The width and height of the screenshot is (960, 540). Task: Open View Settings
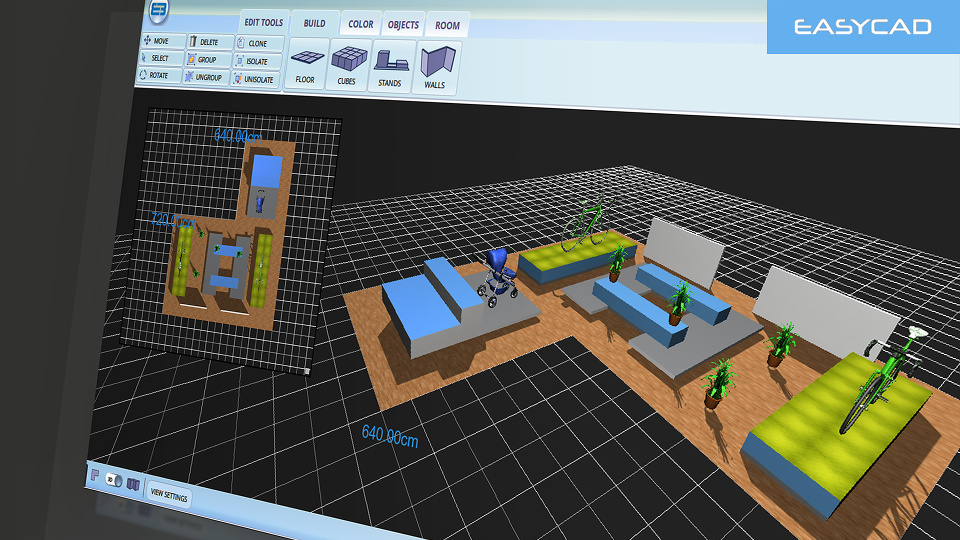click(168, 493)
